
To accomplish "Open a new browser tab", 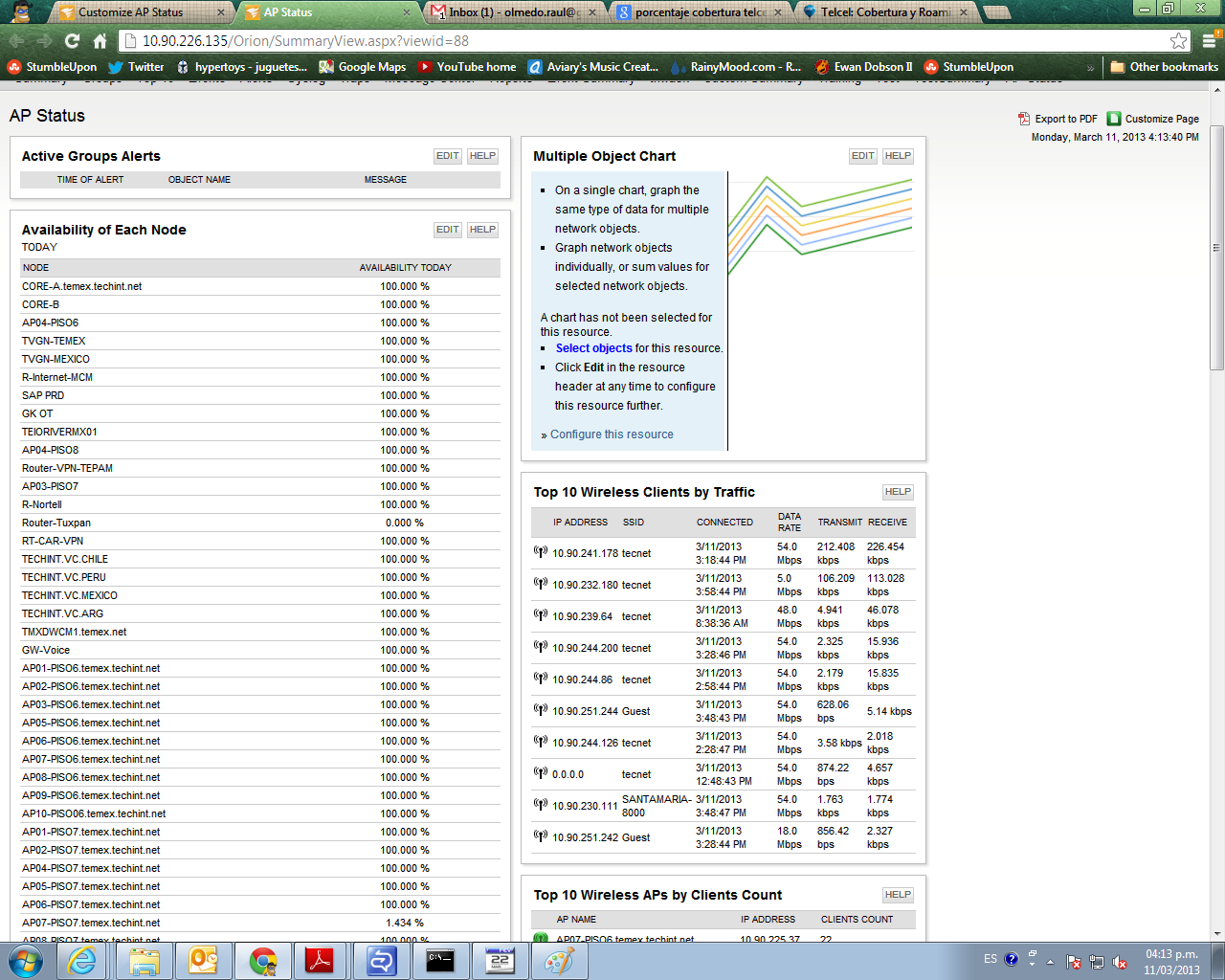I will click(x=996, y=12).
